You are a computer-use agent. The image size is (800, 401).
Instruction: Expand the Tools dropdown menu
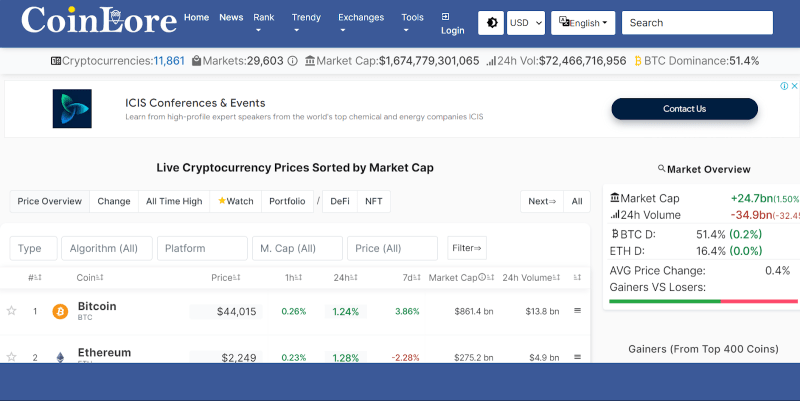(x=412, y=23)
